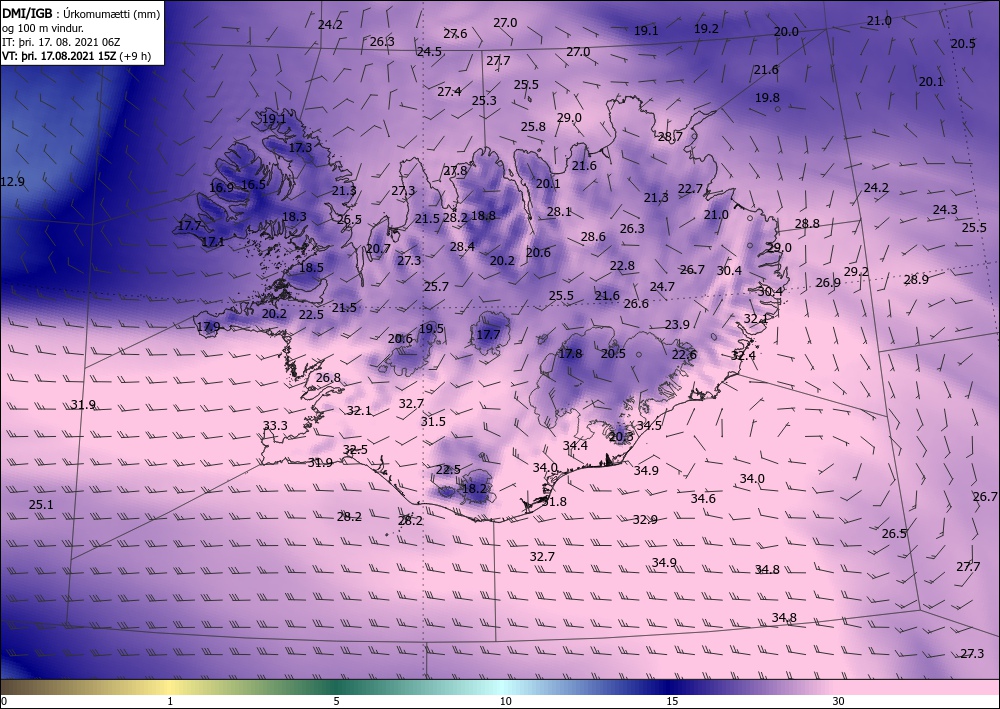Click the '0' label on the color scale
This screenshot has height=709, width=1000.
click(x=4, y=701)
